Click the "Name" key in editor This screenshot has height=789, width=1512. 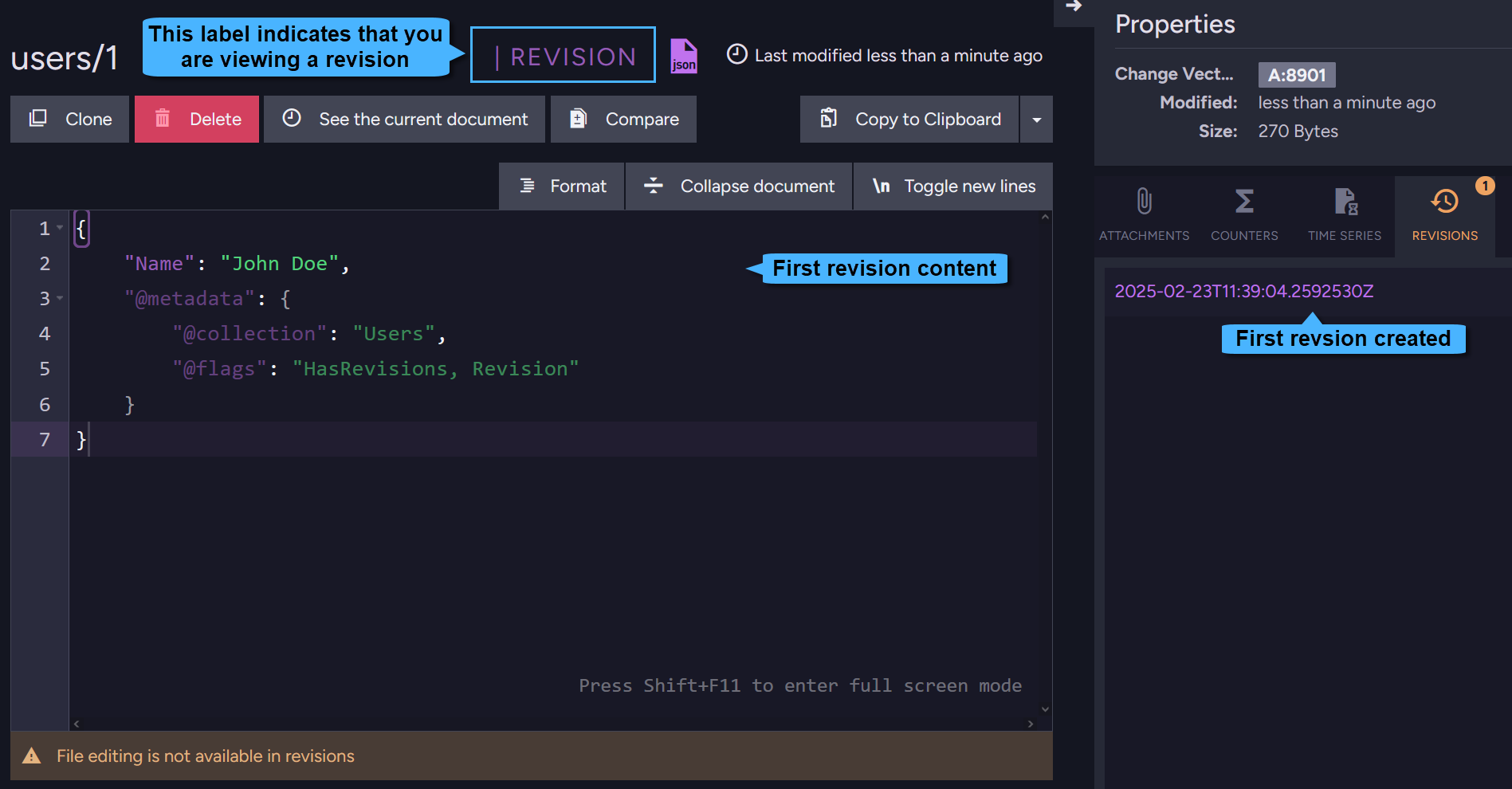[159, 264]
